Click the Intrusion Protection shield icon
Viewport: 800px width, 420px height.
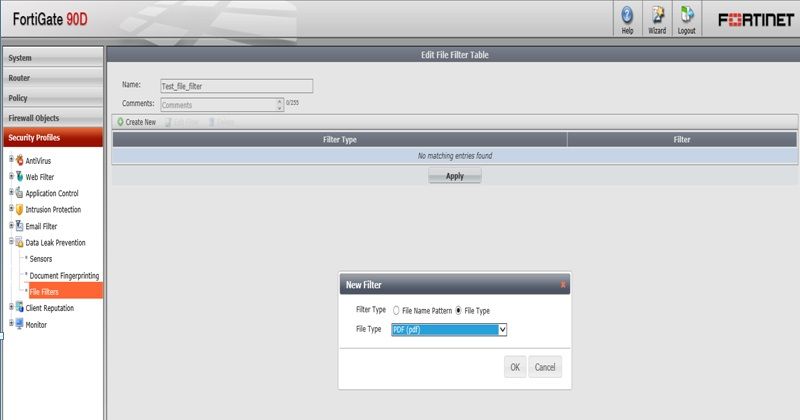(x=19, y=209)
